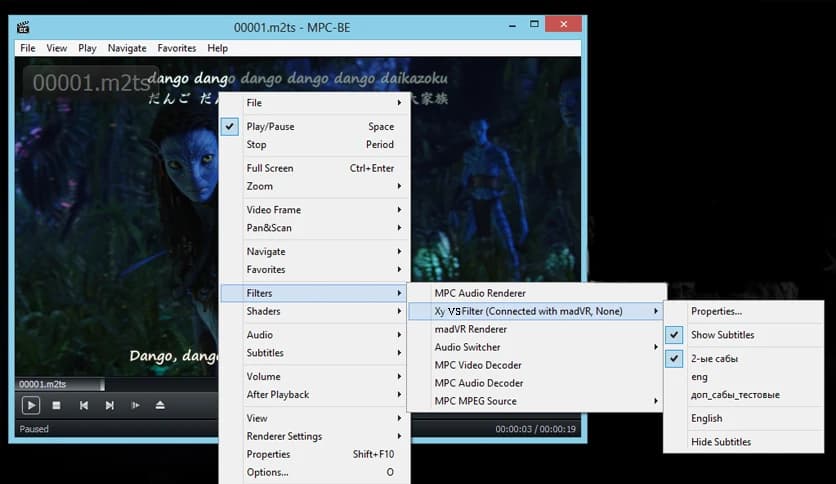836x484 pixels.
Task: Click Hide Subtitles in the submenu
Action: point(744,442)
